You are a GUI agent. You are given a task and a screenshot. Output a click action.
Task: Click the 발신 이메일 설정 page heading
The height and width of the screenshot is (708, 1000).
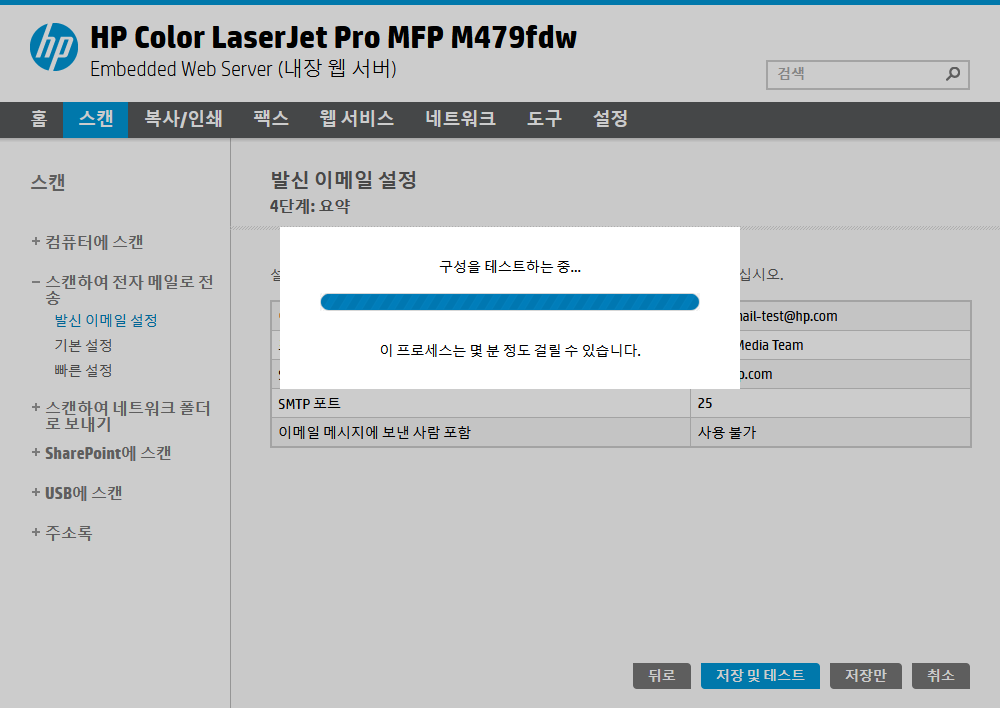[x=344, y=179]
